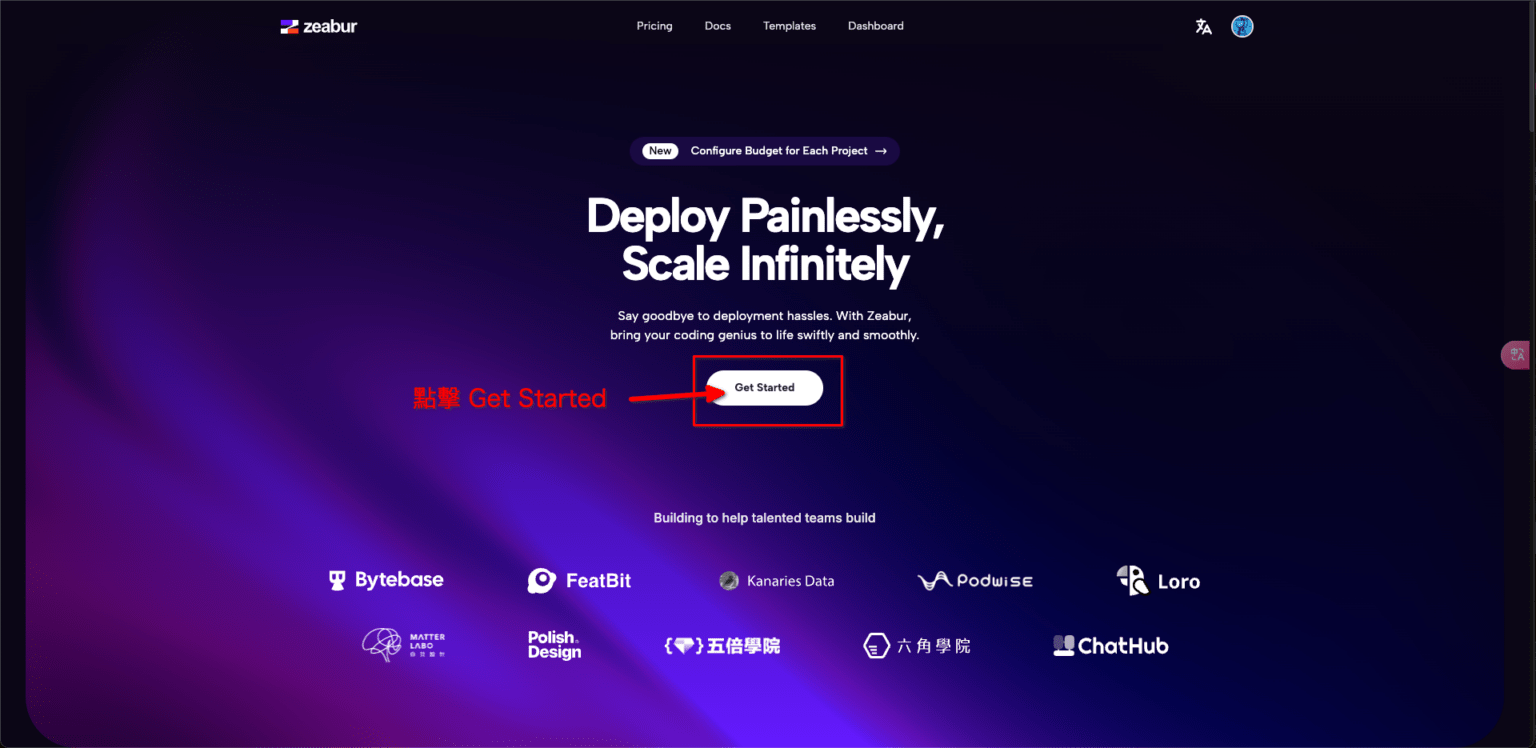The width and height of the screenshot is (1536, 748).
Task: Click the Polish Design logo
Action: point(554,645)
